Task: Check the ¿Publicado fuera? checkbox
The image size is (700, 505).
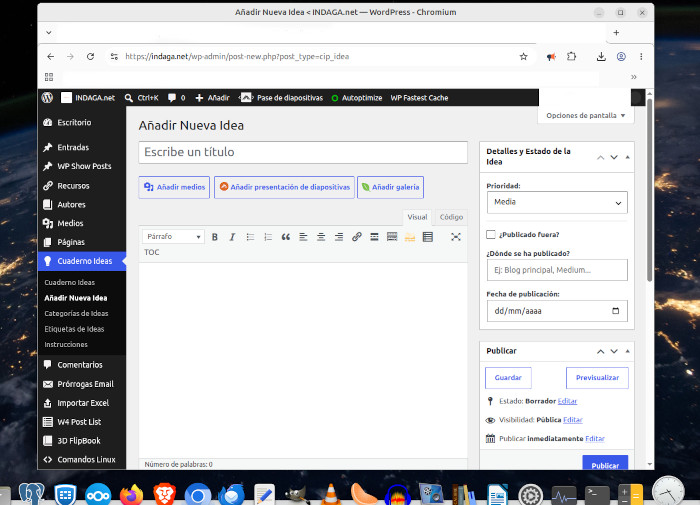Action: pyautogui.click(x=491, y=234)
